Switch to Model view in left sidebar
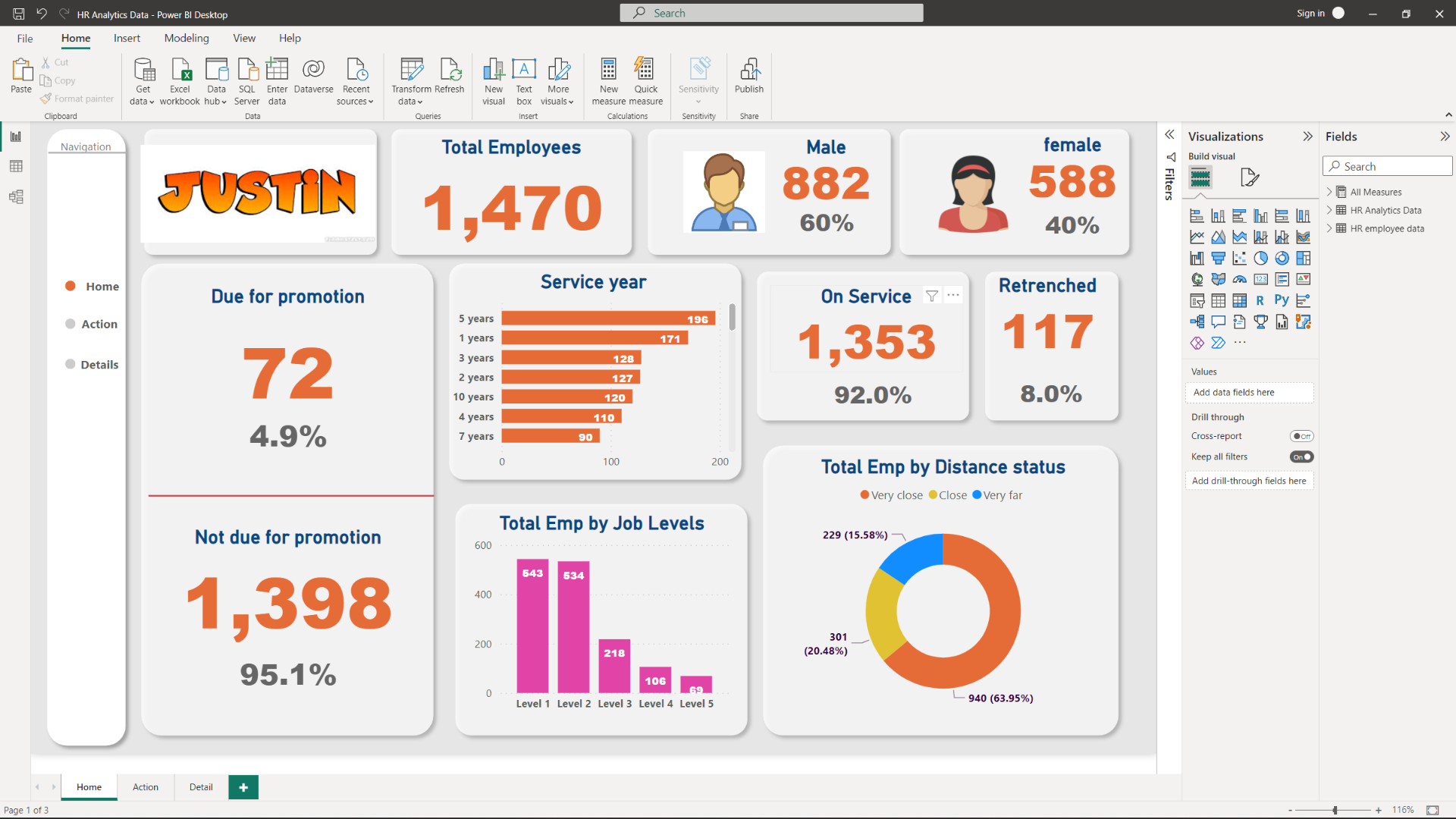 pos(16,196)
